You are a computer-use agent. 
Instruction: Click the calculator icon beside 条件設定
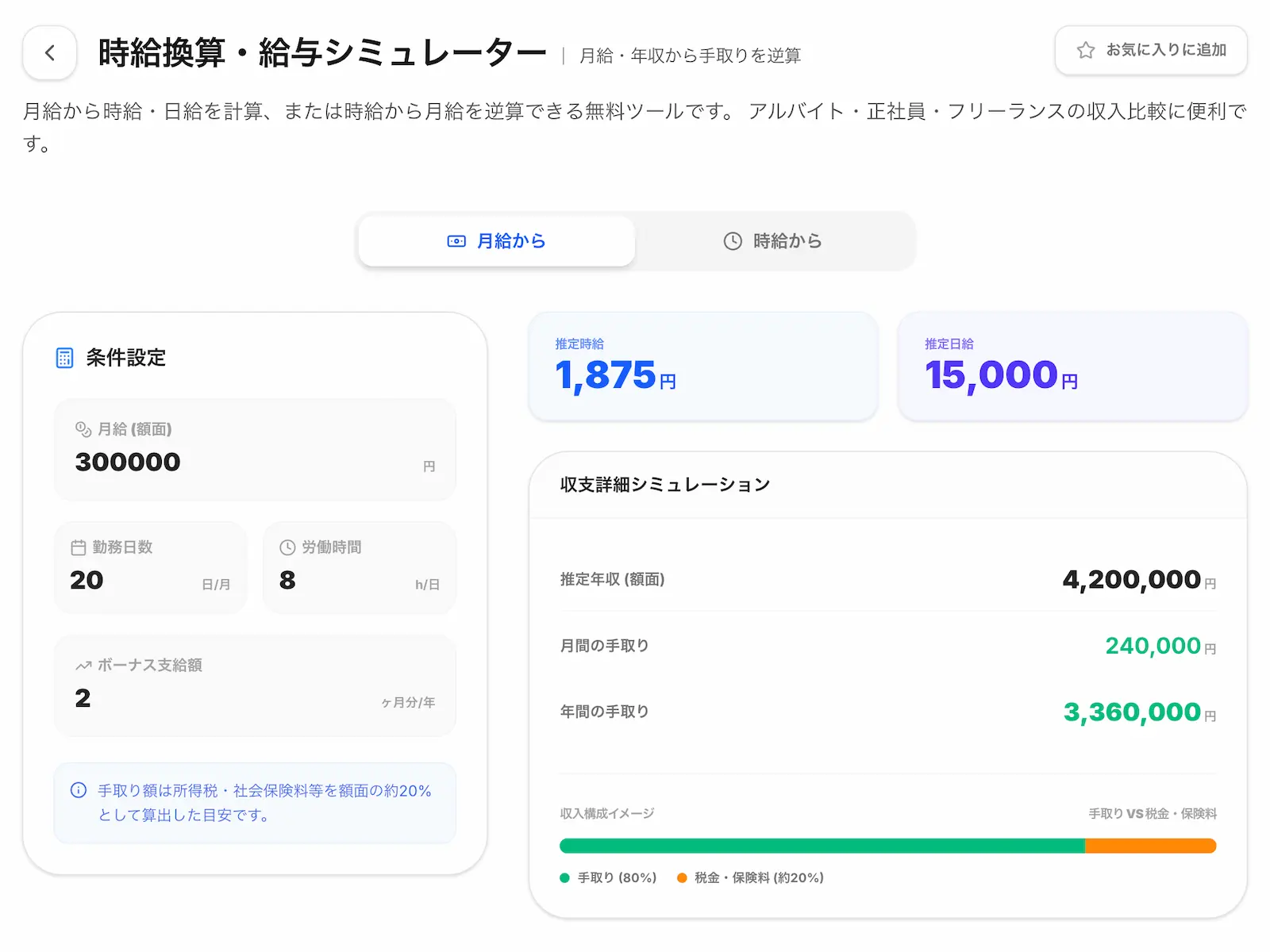[x=64, y=358]
